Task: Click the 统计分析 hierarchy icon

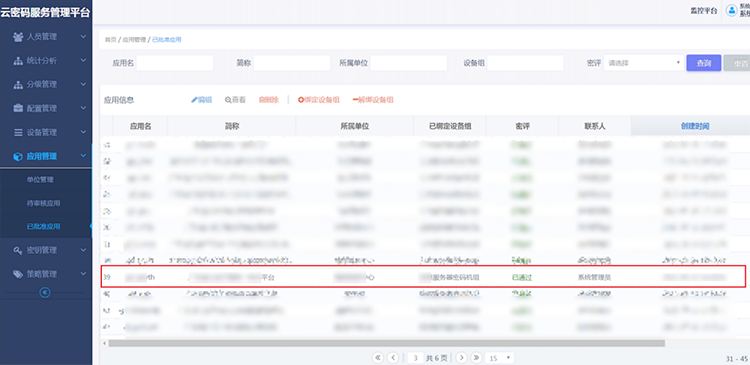Action: tap(18, 61)
